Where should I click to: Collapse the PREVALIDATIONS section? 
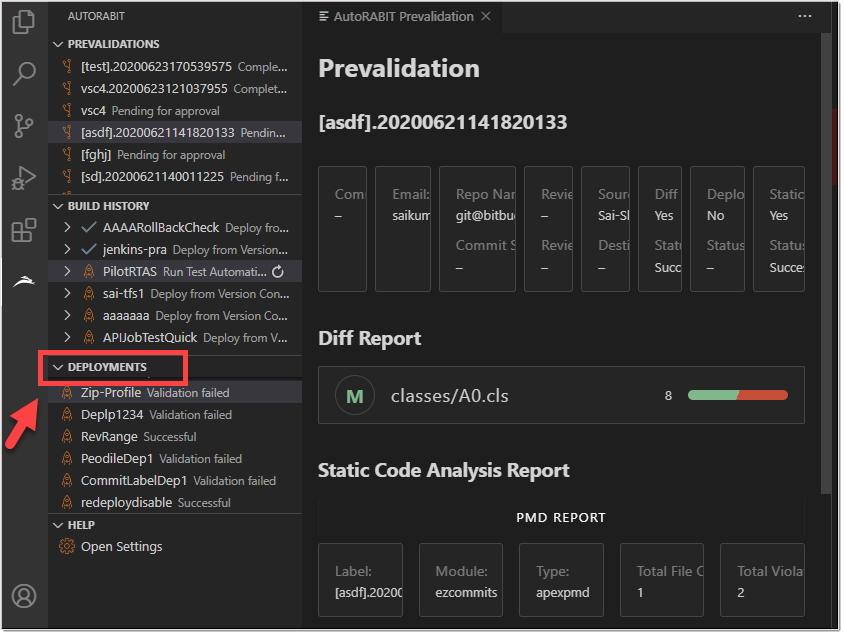pyautogui.click(x=57, y=44)
